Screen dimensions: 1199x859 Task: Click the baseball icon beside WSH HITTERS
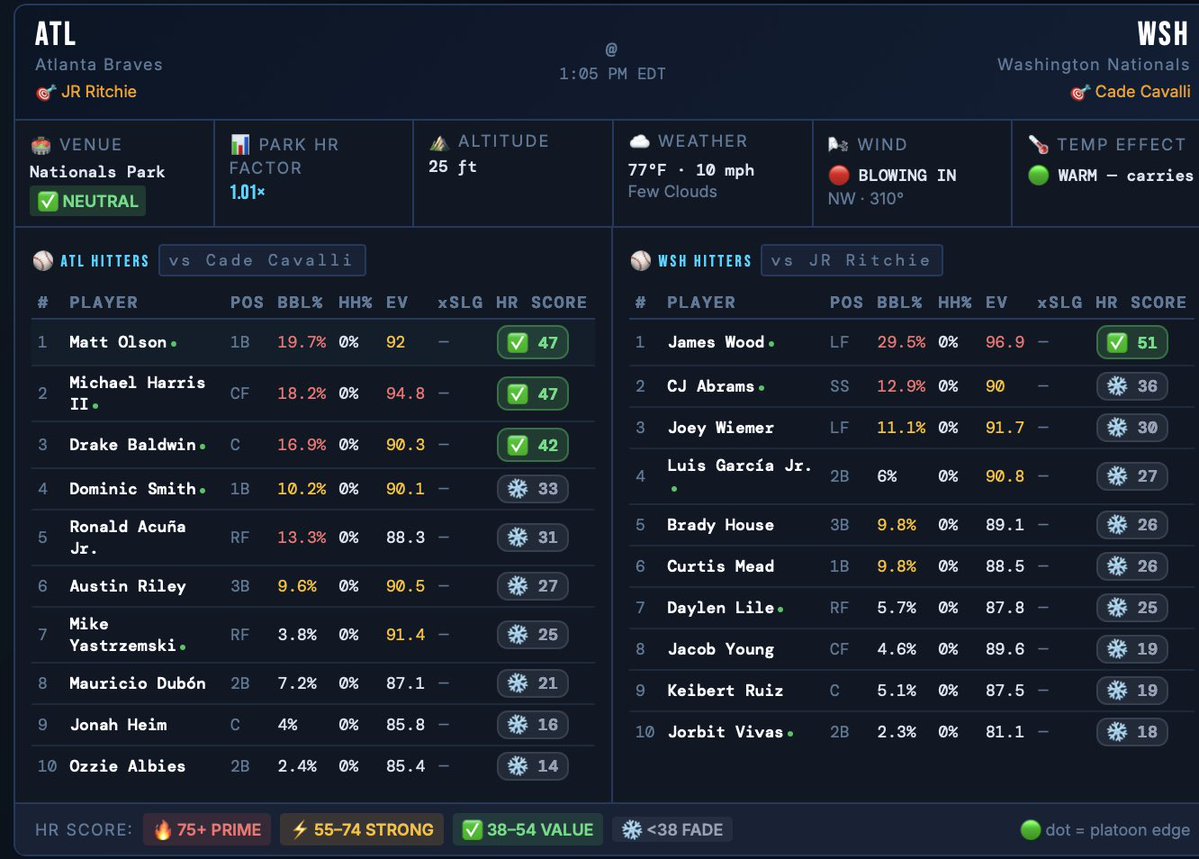pos(641,261)
